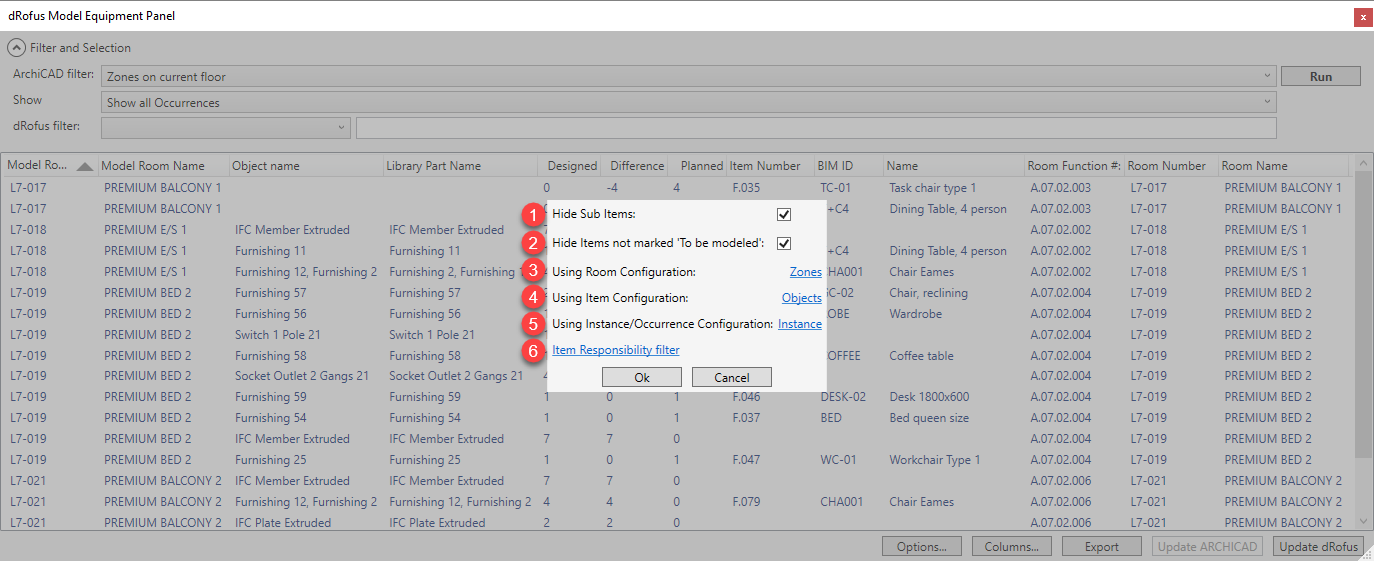Toggle the Hide Sub Items checkbox
The image size is (1374, 561).
(784, 215)
